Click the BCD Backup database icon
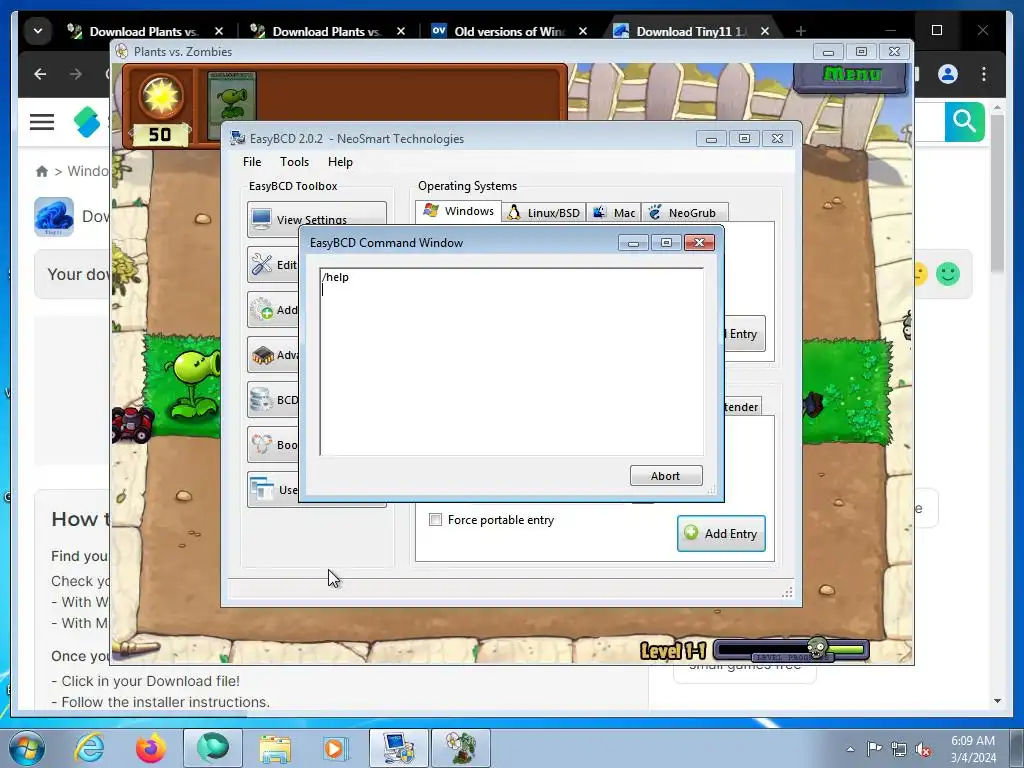Screen dimensions: 1024x768 pyautogui.click(x=261, y=400)
